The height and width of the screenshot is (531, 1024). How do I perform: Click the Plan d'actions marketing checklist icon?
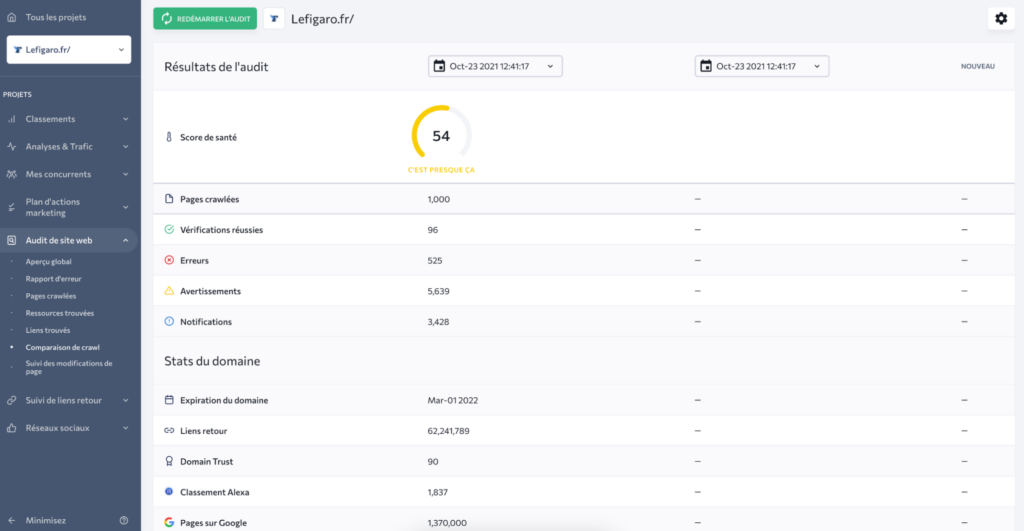pyautogui.click(x=12, y=207)
